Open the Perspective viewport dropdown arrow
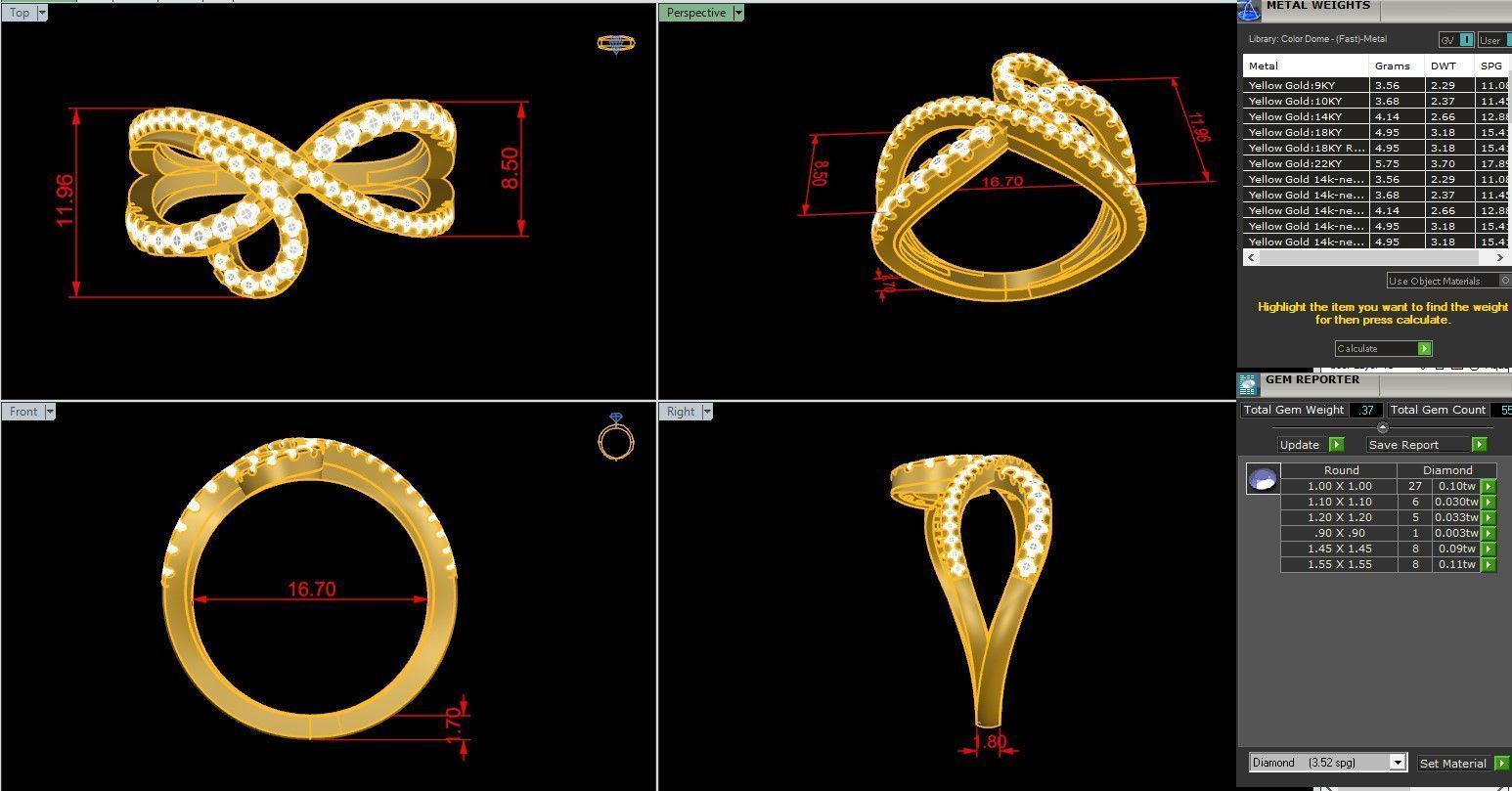Viewport: 1512px width, 791px height. (x=738, y=13)
